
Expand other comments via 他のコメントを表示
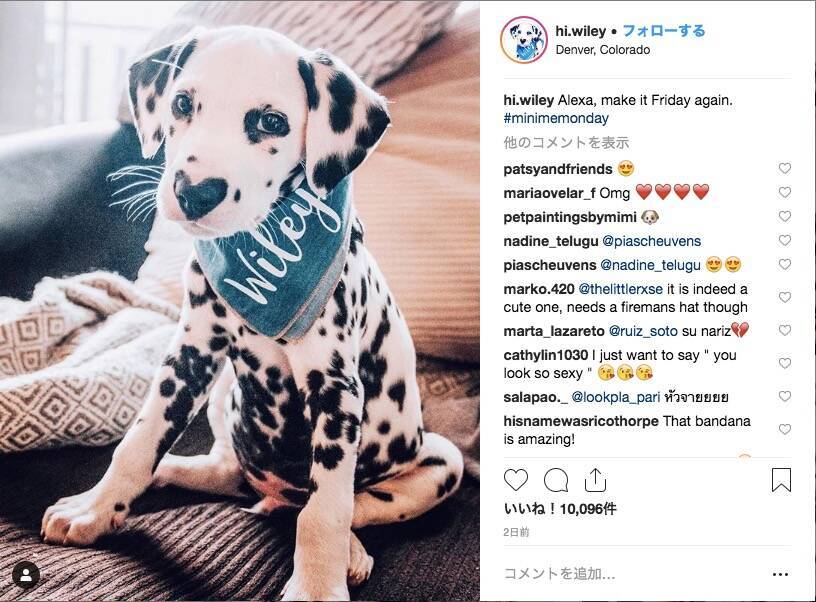[x=566, y=143]
